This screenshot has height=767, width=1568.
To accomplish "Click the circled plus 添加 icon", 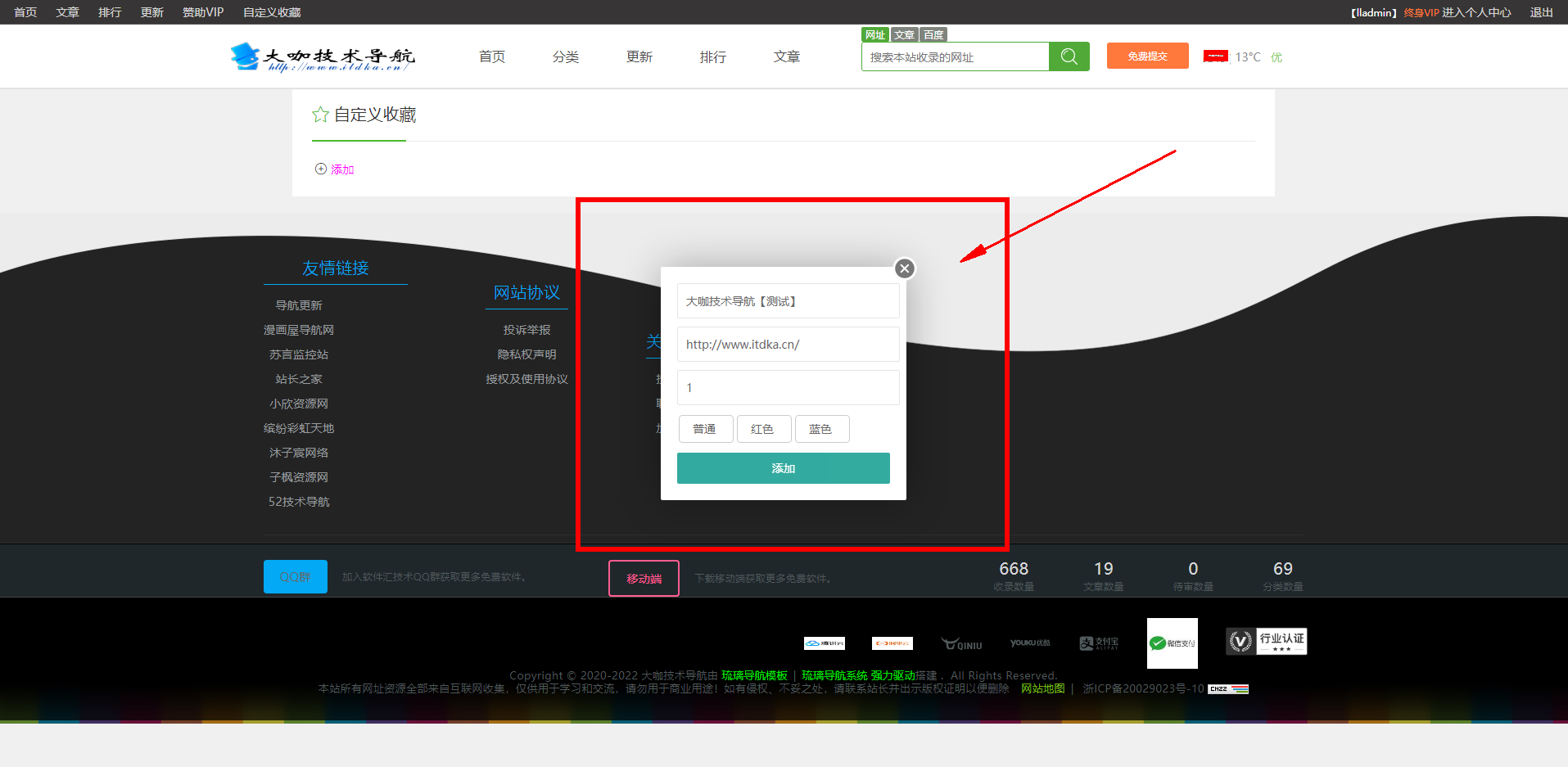I will point(321,169).
